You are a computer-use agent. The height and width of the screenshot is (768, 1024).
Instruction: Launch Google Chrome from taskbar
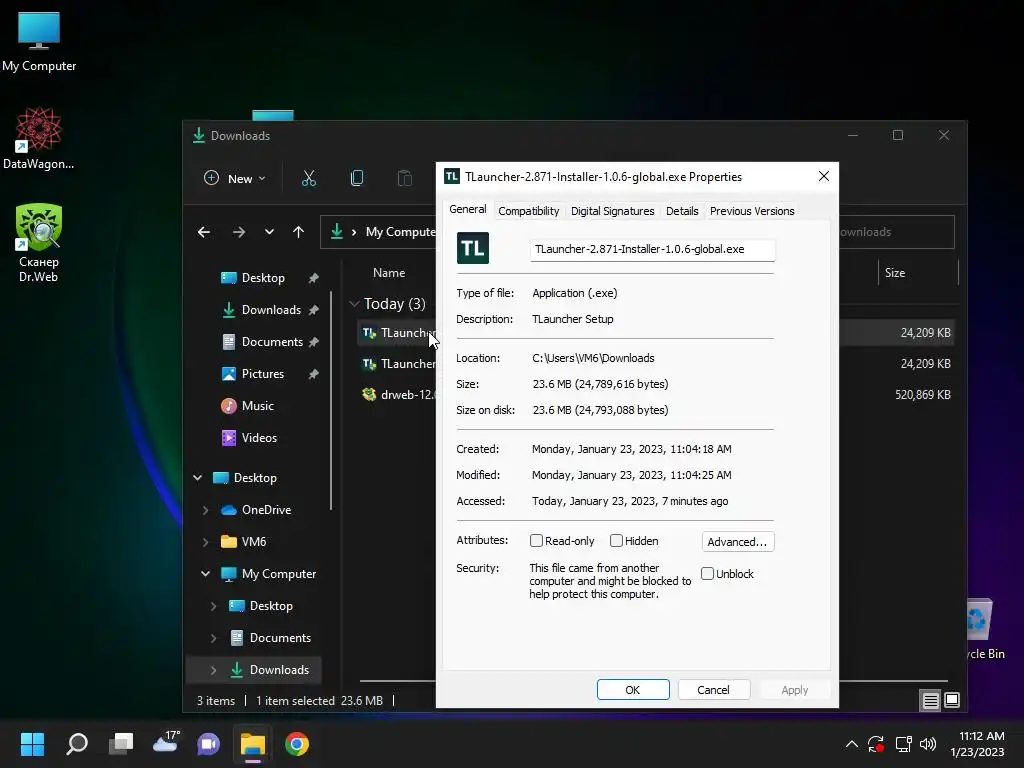[x=296, y=744]
